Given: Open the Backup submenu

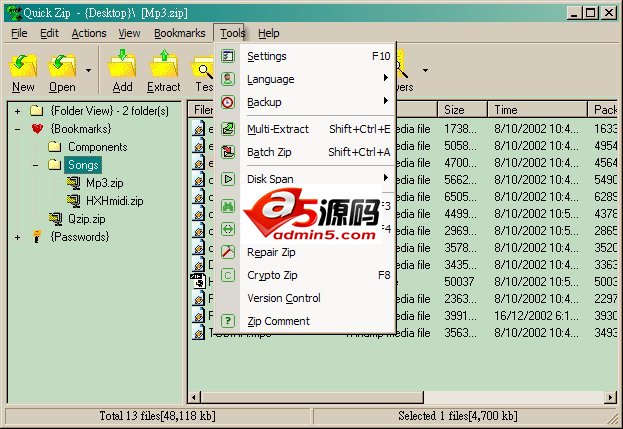Looking at the screenshot, I should pyautogui.click(x=317, y=102).
